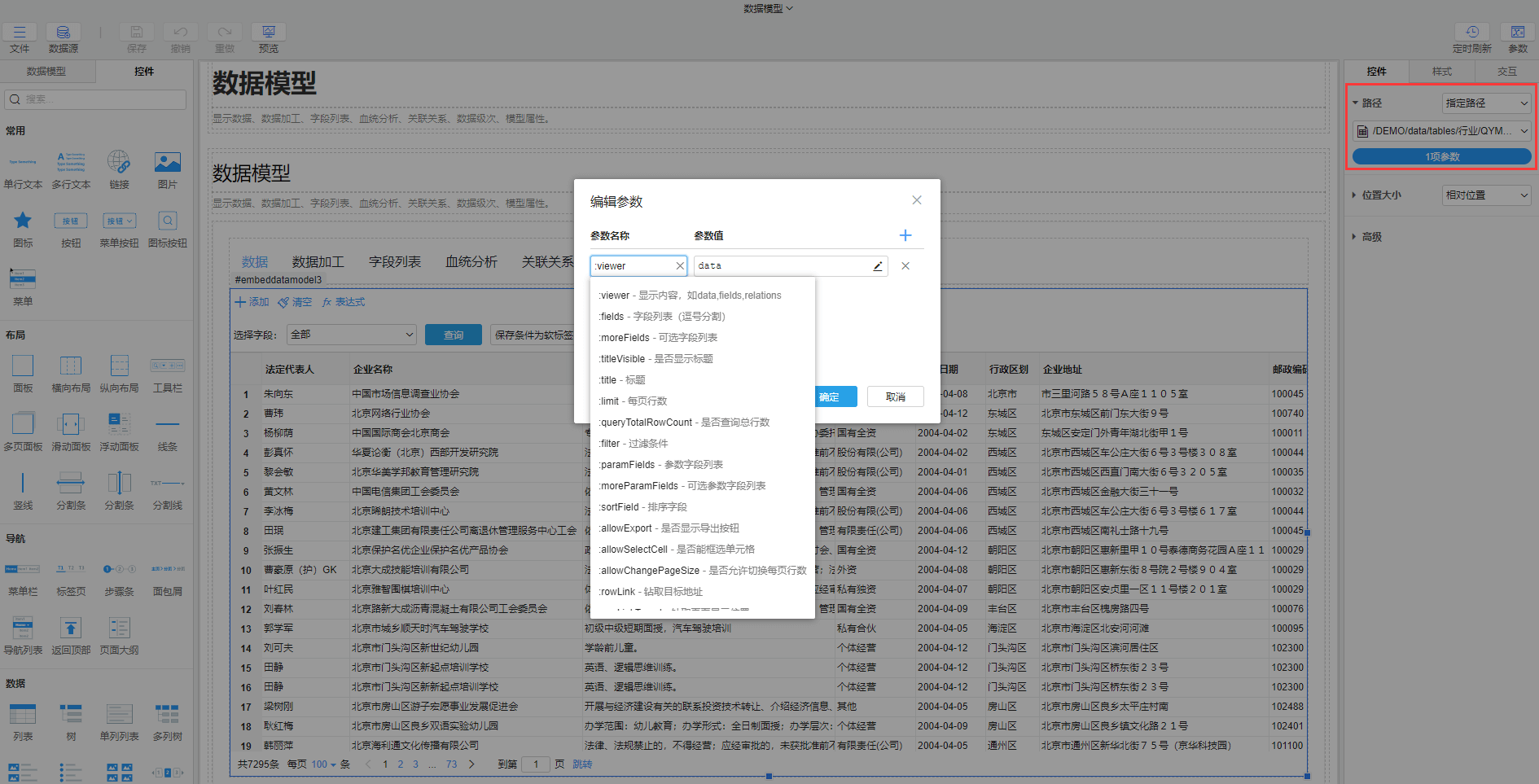Click the 1项参数 button
This screenshot has width=1539, height=784.
click(x=1441, y=156)
